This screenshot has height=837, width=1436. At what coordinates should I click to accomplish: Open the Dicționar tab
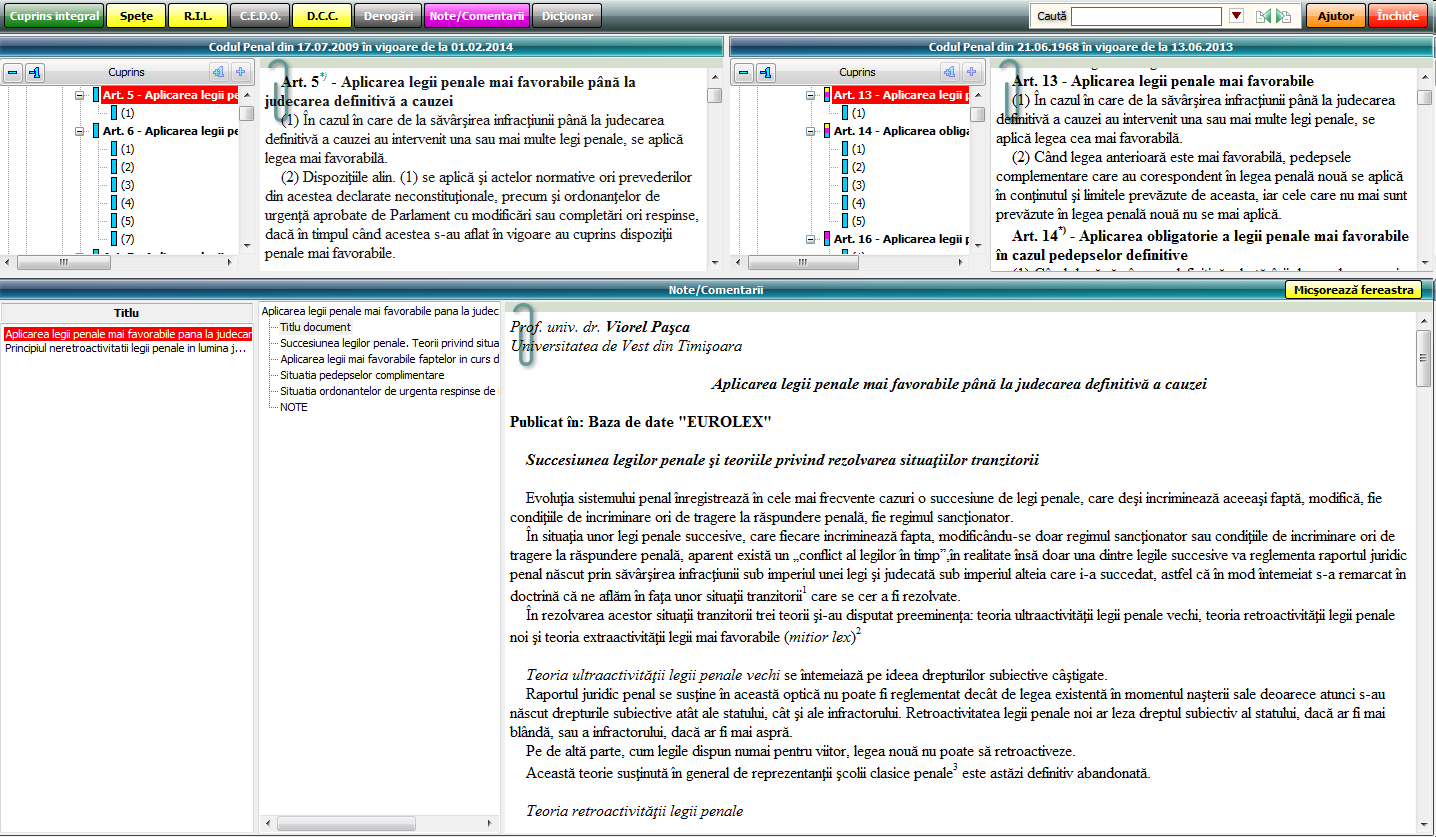point(567,16)
